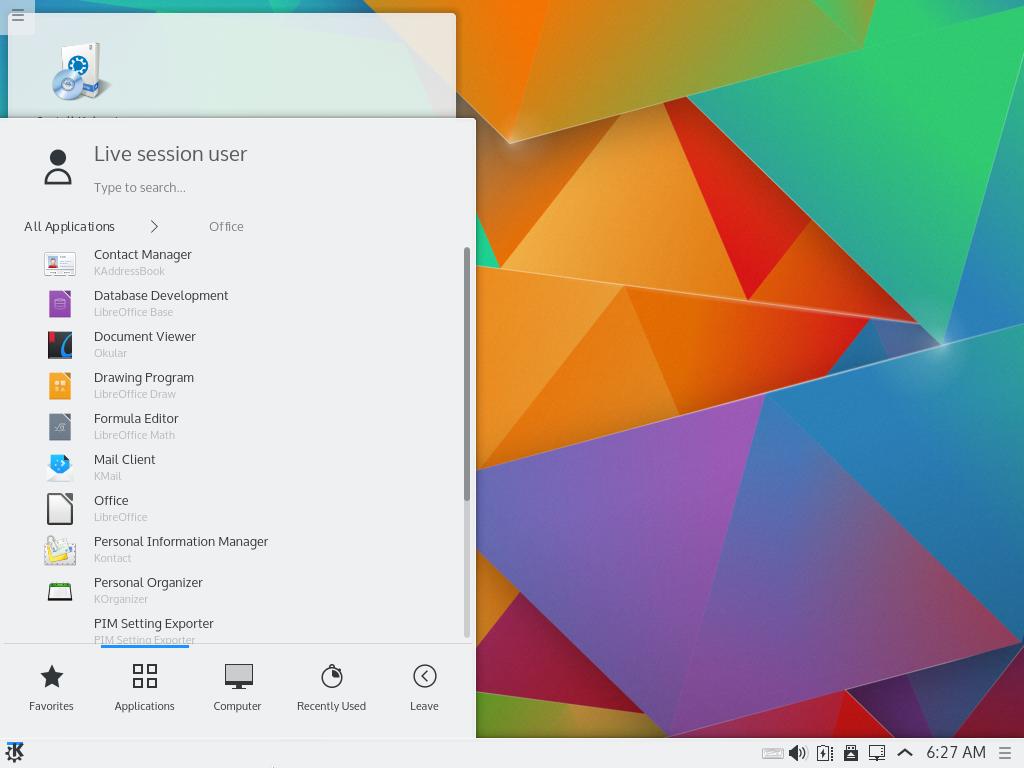This screenshot has height=768, width=1024.
Task: Open the KOrganizer Personal Organizer icon
Action: point(60,592)
